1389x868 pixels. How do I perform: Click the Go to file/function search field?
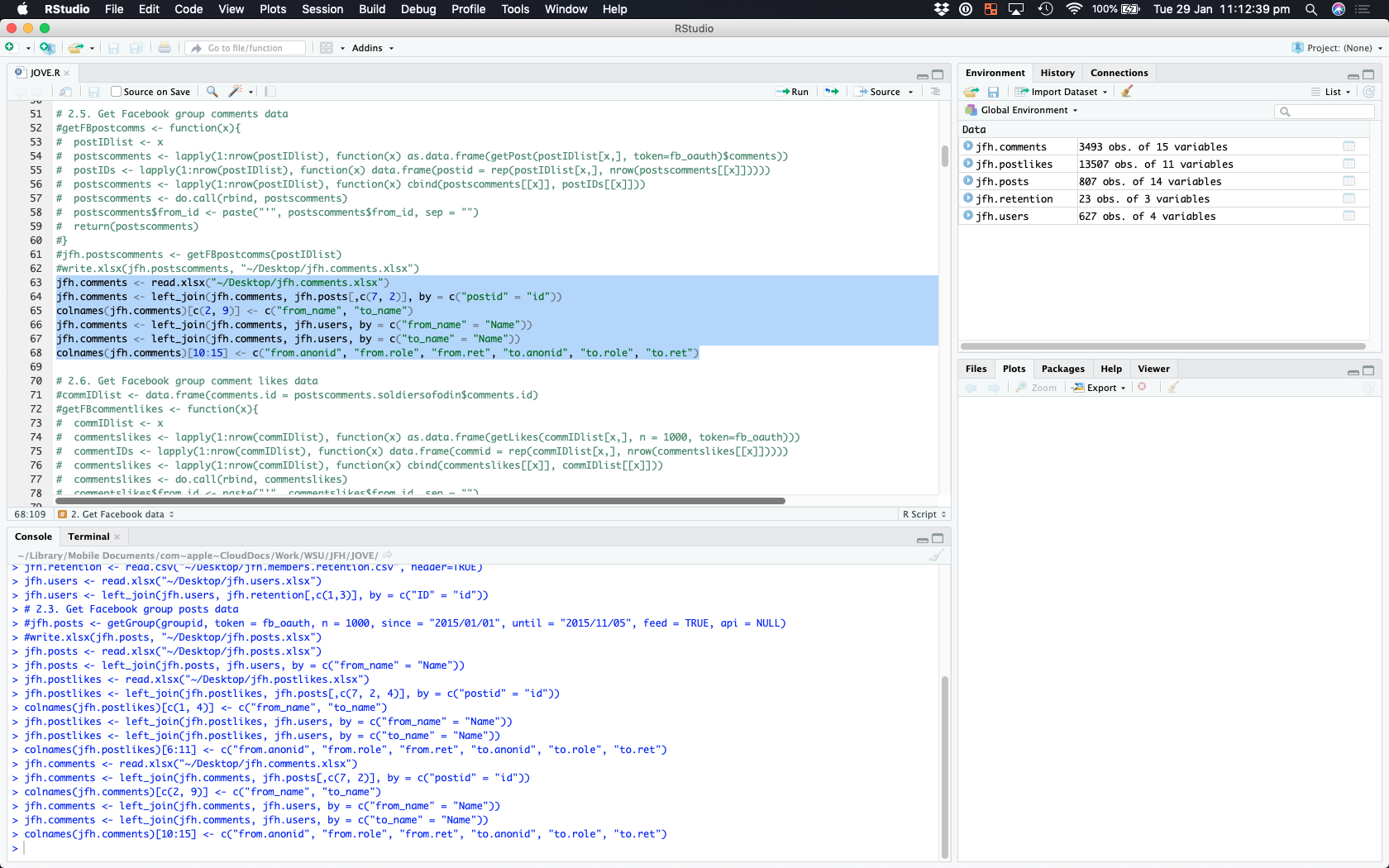tap(248, 48)
